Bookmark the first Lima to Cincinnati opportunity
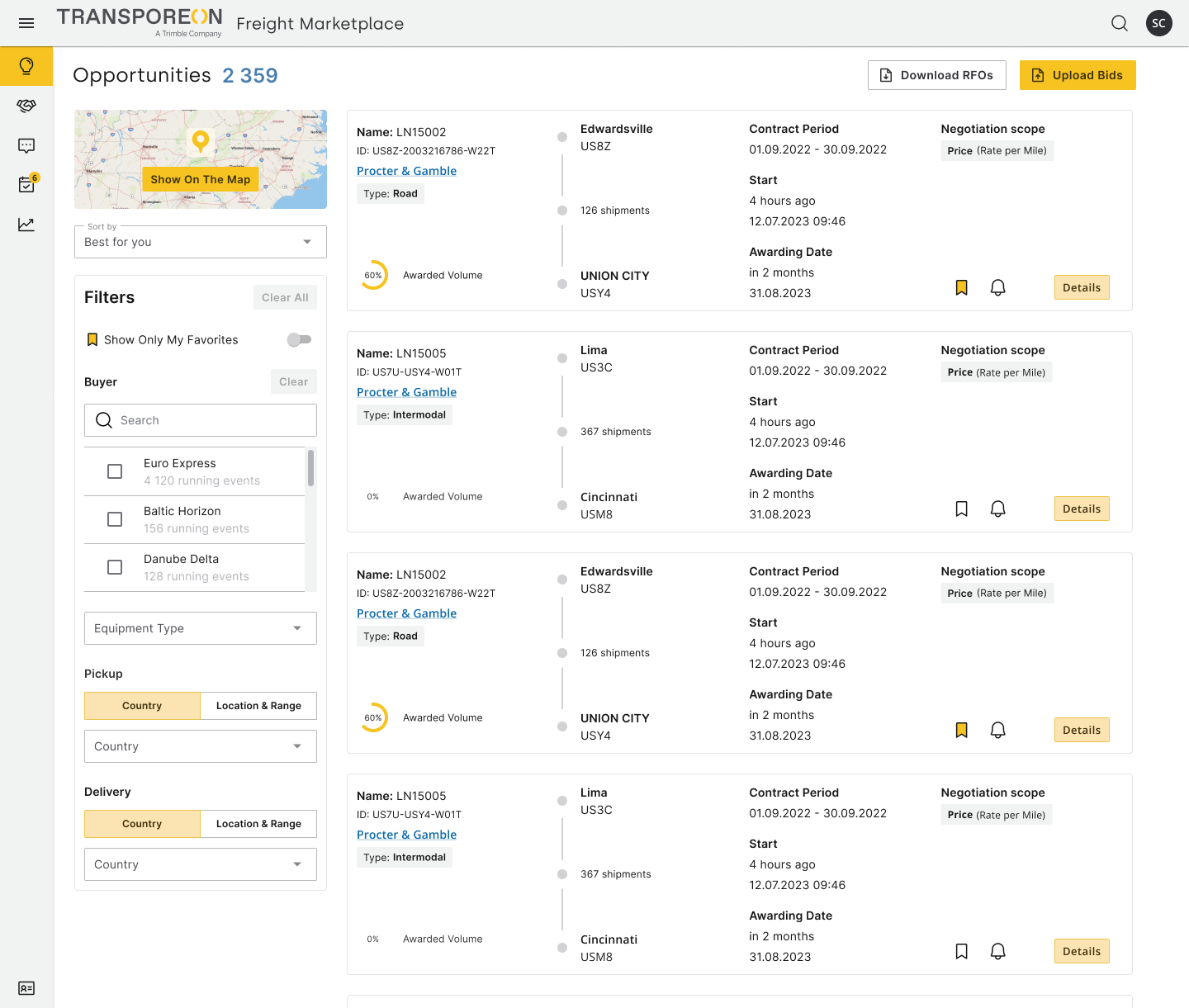The image size is (1189, 1008). (961, 509)
